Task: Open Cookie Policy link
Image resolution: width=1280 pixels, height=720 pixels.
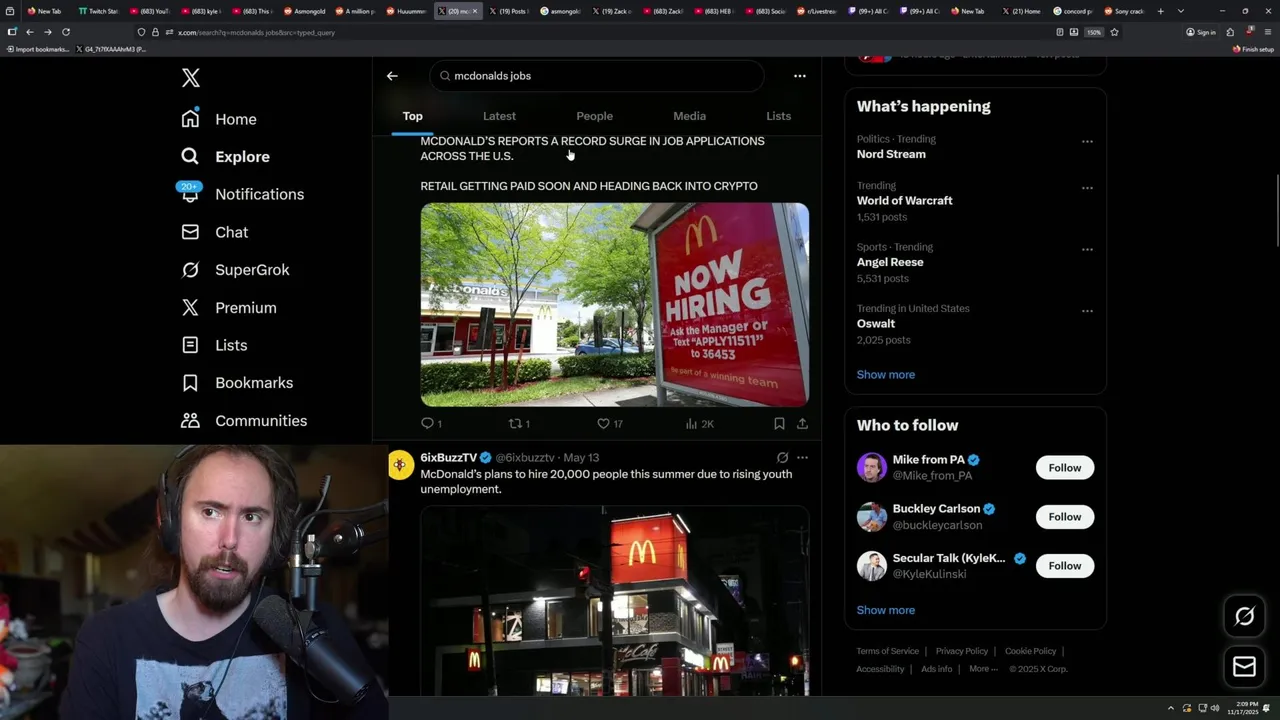Action: pos(1030,651)
